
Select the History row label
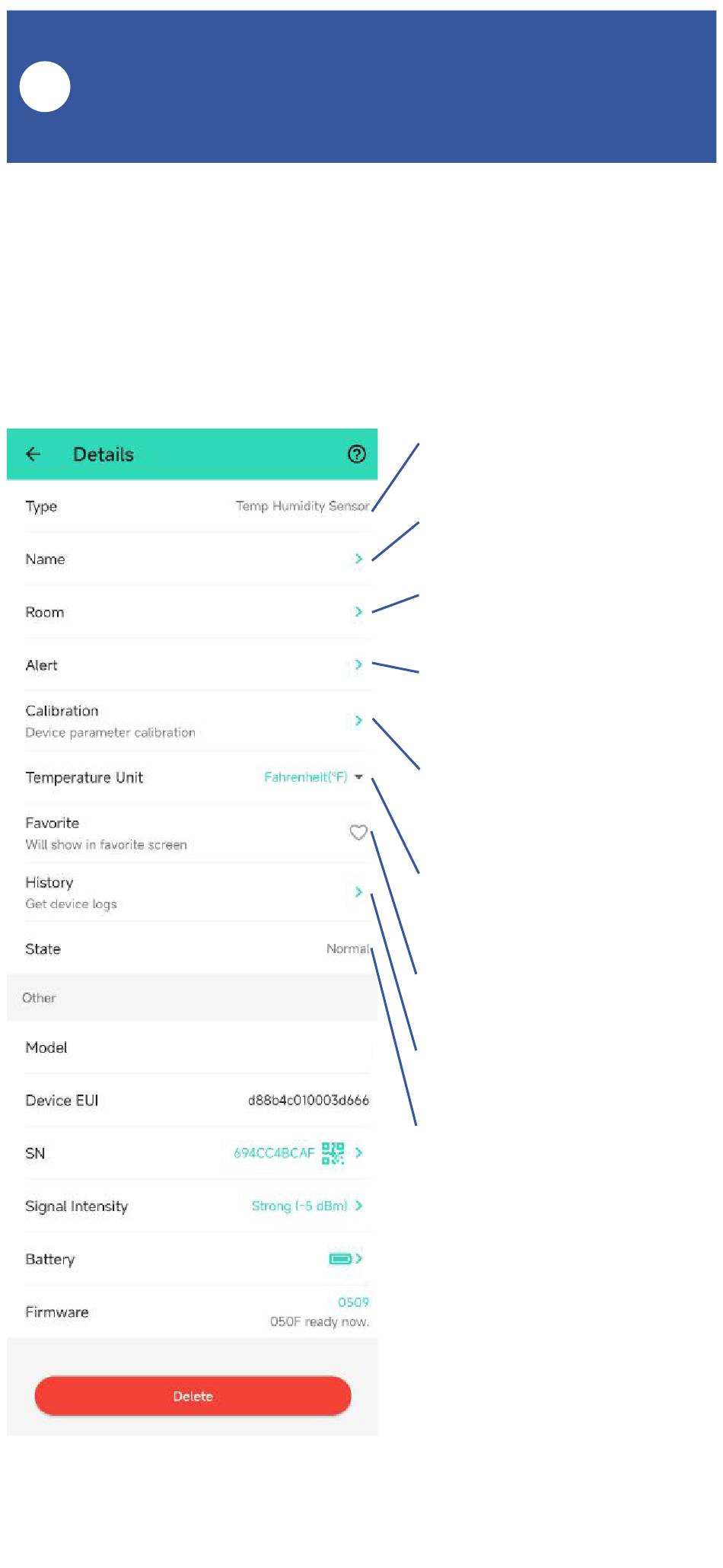(49, 883)
